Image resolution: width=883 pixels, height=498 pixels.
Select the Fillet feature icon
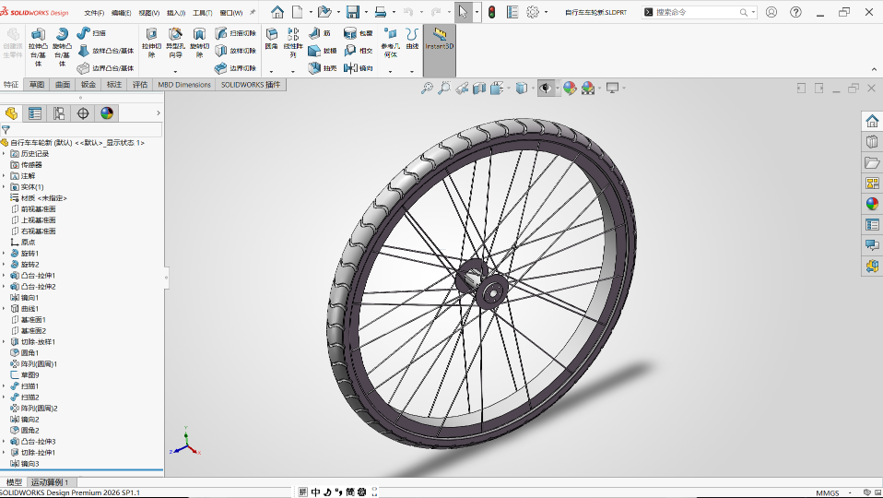[271, 34]
